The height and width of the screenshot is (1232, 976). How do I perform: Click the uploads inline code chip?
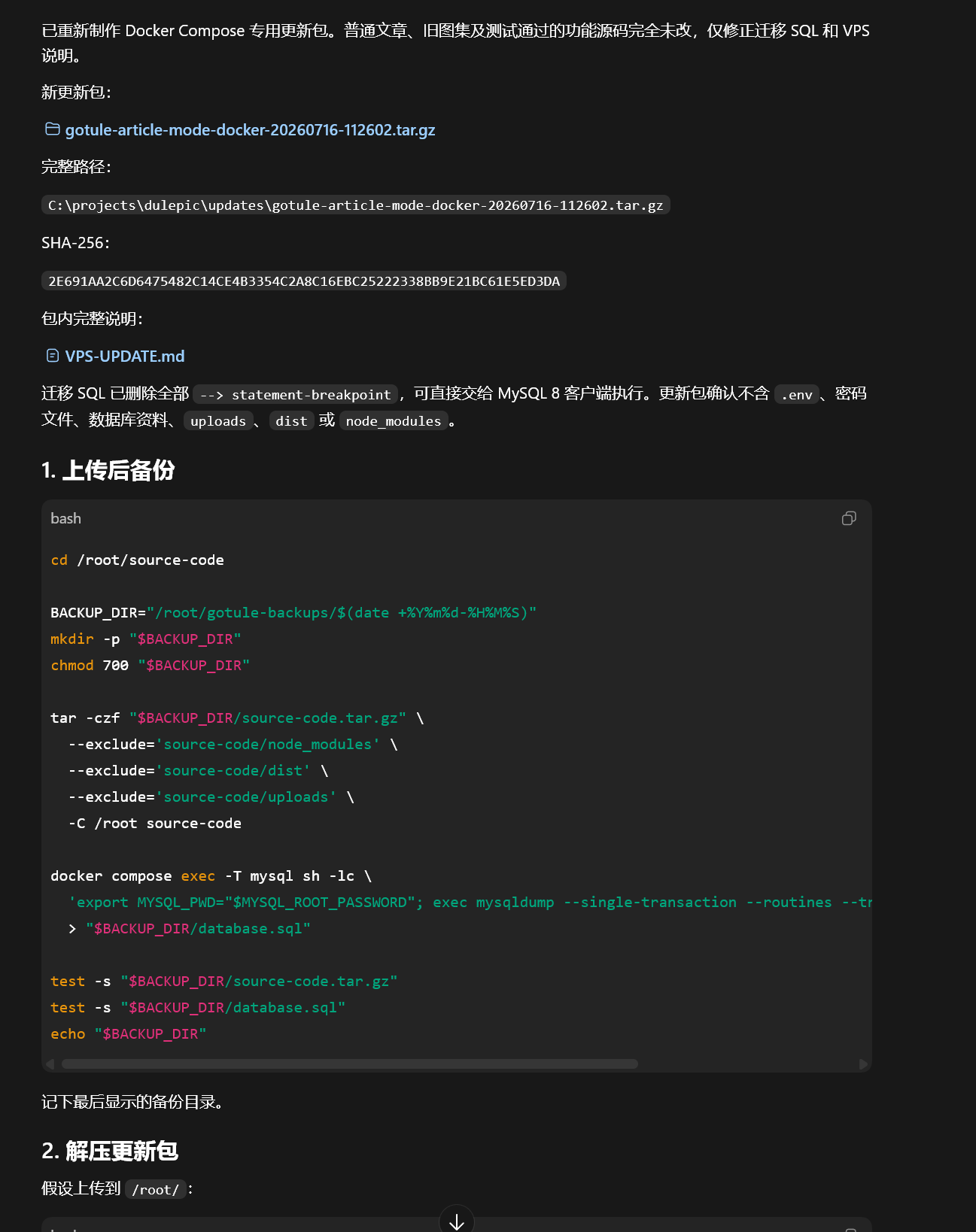(x=218, y=421)
